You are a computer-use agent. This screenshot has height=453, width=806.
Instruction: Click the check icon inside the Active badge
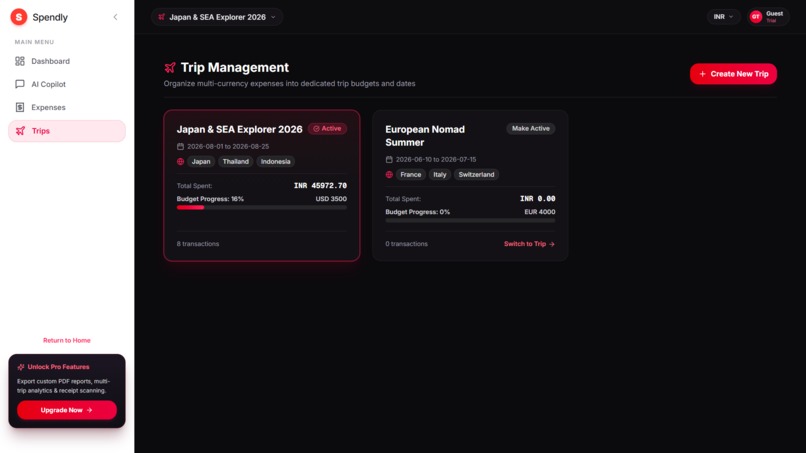[x=316, y=129]
